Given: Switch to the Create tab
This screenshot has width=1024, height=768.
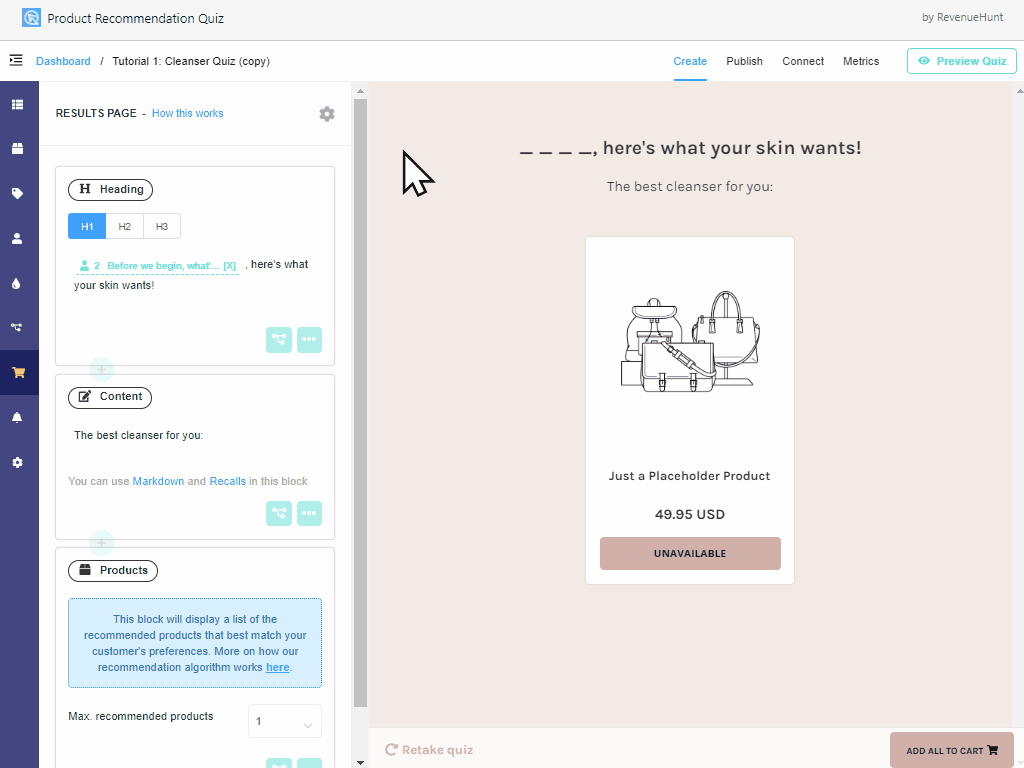Looking at the screenshot, I should pyautogui.click(x=690, y=61).
